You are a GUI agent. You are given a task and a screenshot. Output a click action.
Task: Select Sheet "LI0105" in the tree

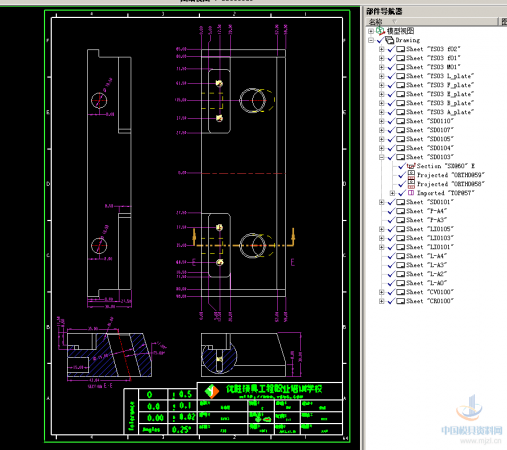430,229
